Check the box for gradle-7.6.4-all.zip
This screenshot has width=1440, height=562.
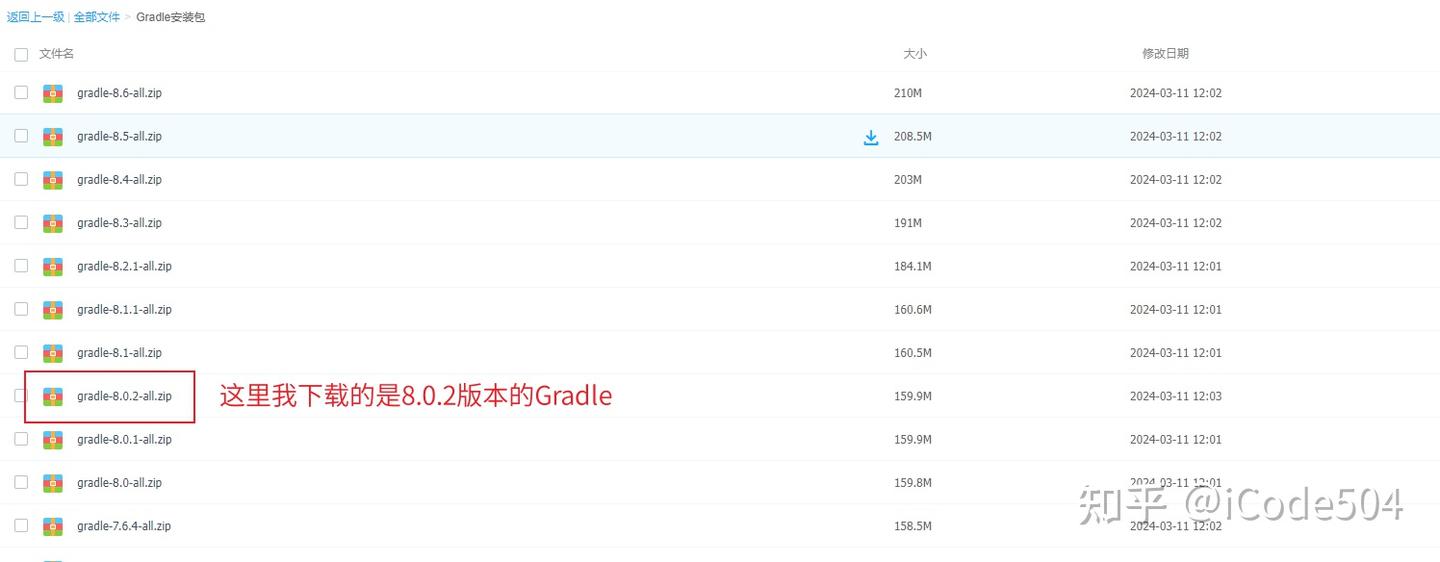[x=21, y=525]
